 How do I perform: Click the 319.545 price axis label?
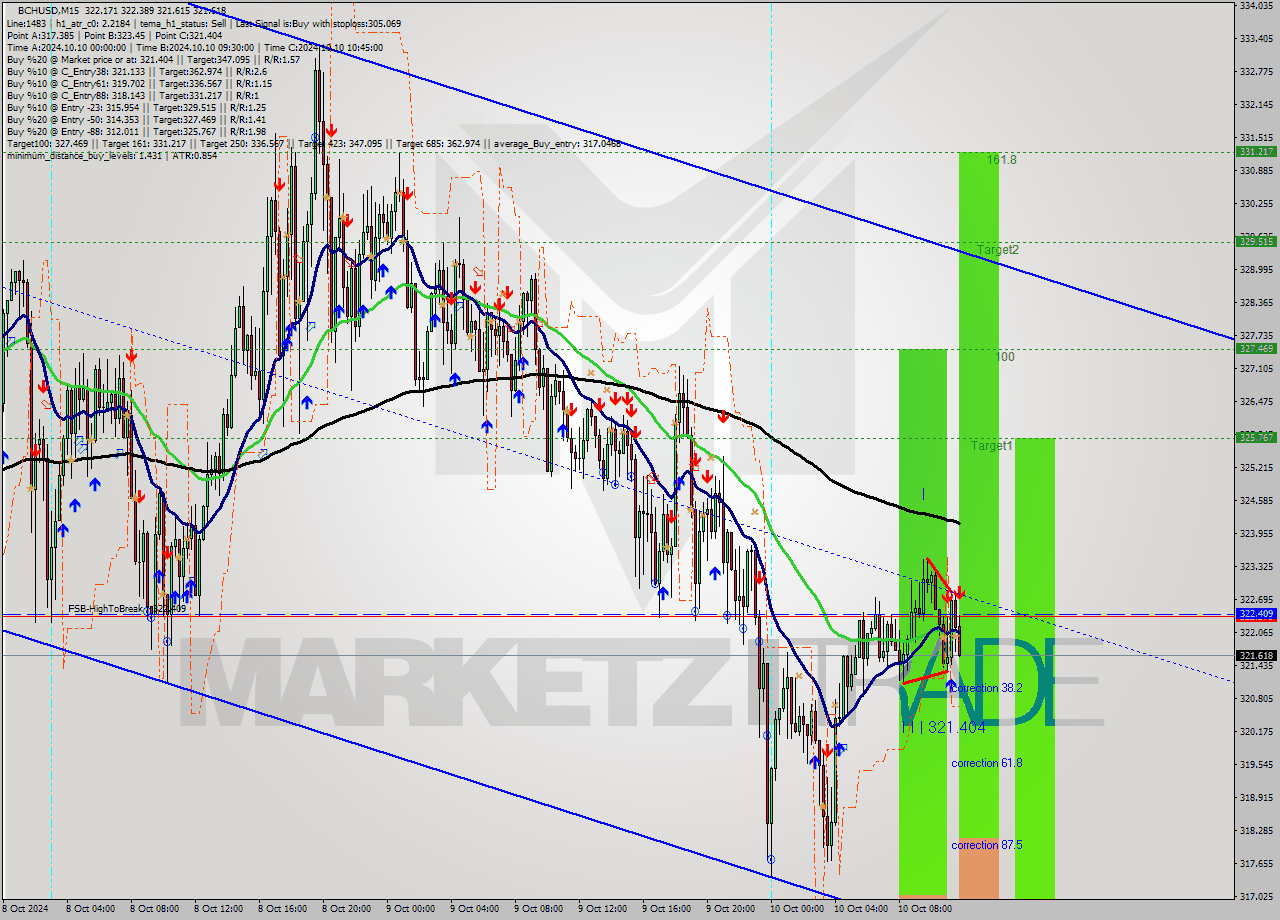[1256, 764]
